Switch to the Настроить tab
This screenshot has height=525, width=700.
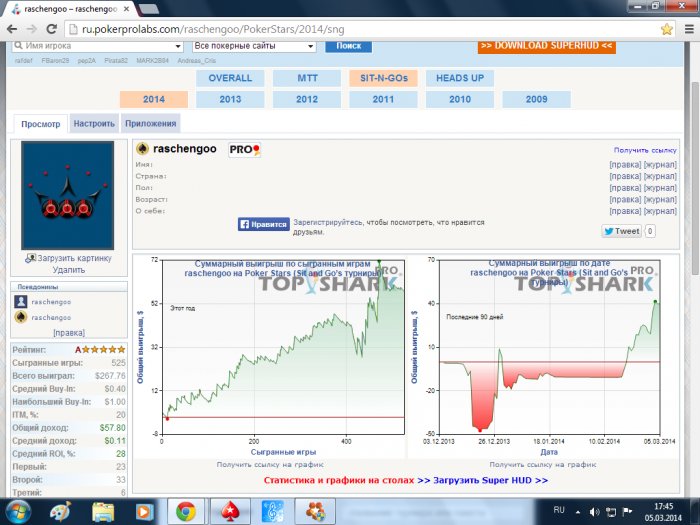(x=94, y=124)
